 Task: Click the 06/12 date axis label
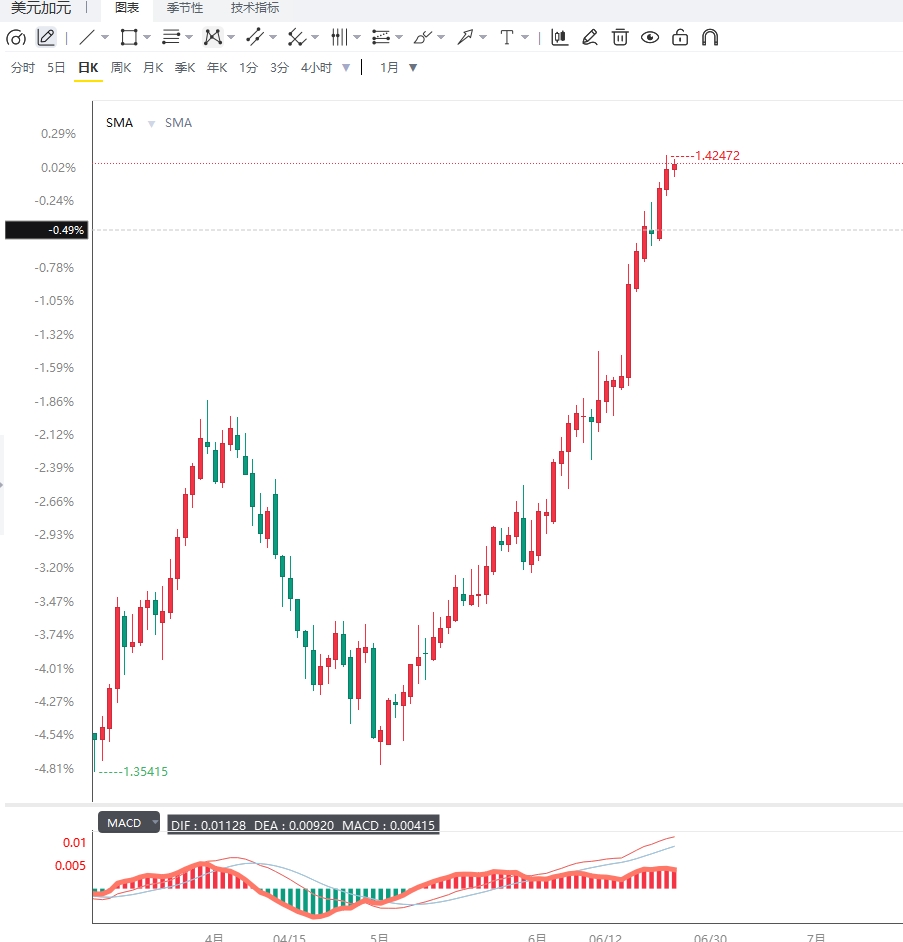click(x=605, y=937)
